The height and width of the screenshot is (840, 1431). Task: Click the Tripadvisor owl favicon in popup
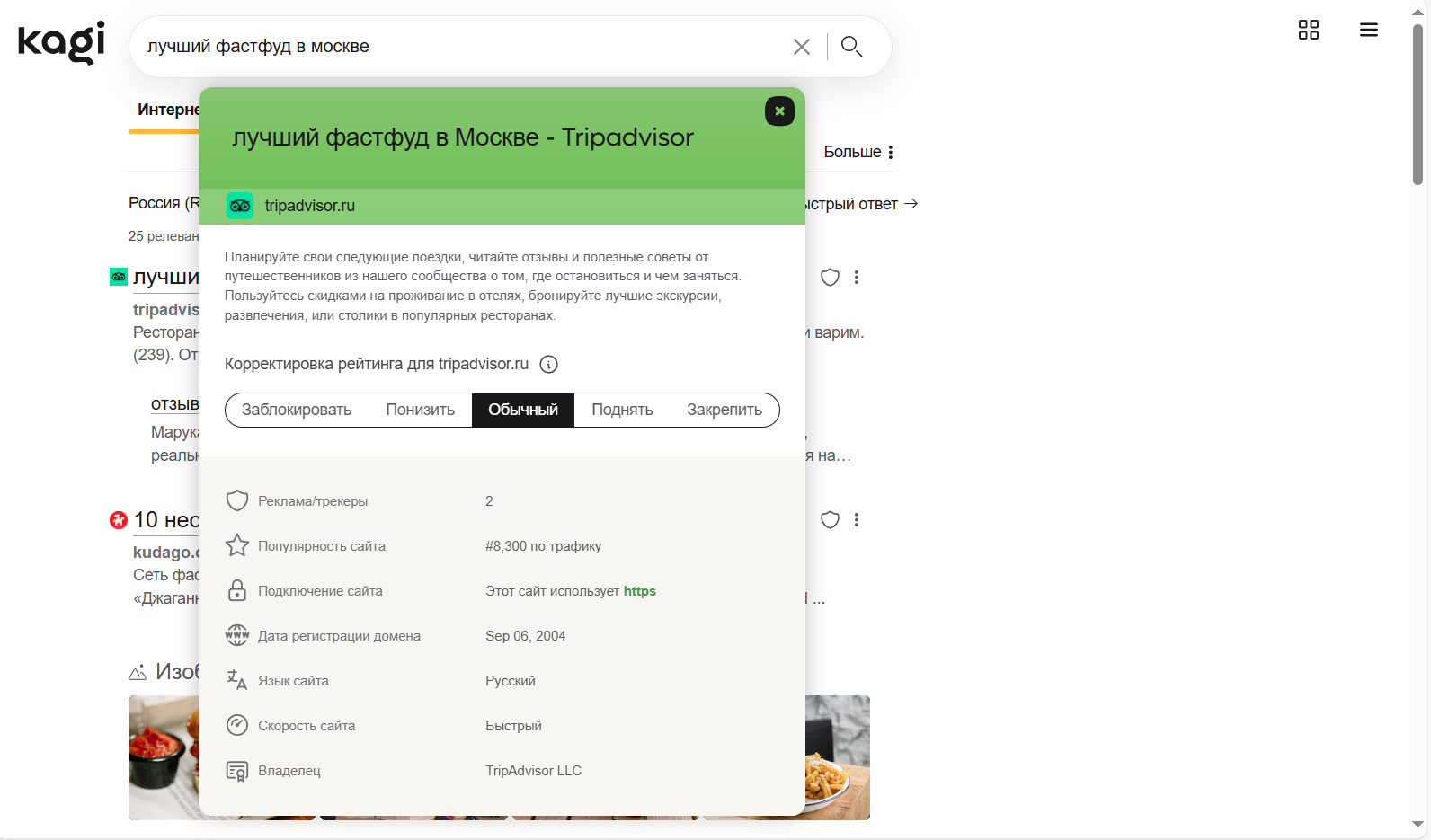click(x=240, y=206)
